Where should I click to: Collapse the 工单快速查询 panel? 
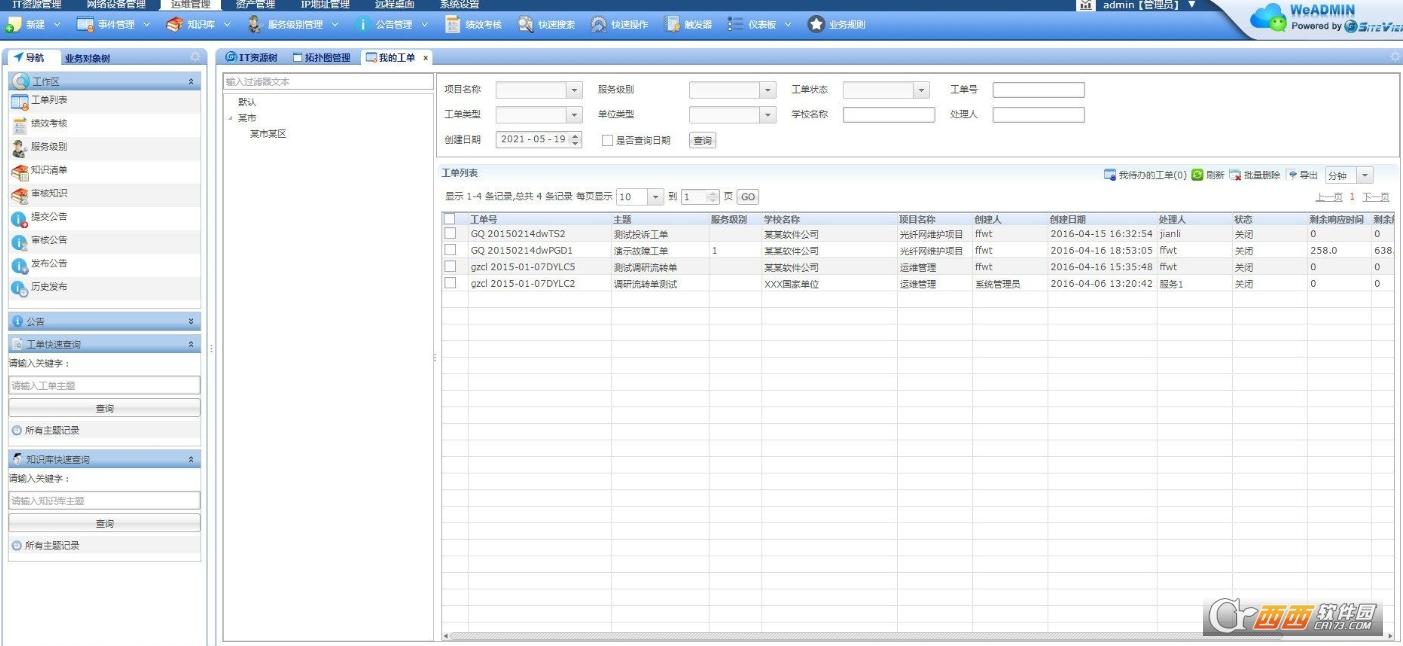click(191, 344)
